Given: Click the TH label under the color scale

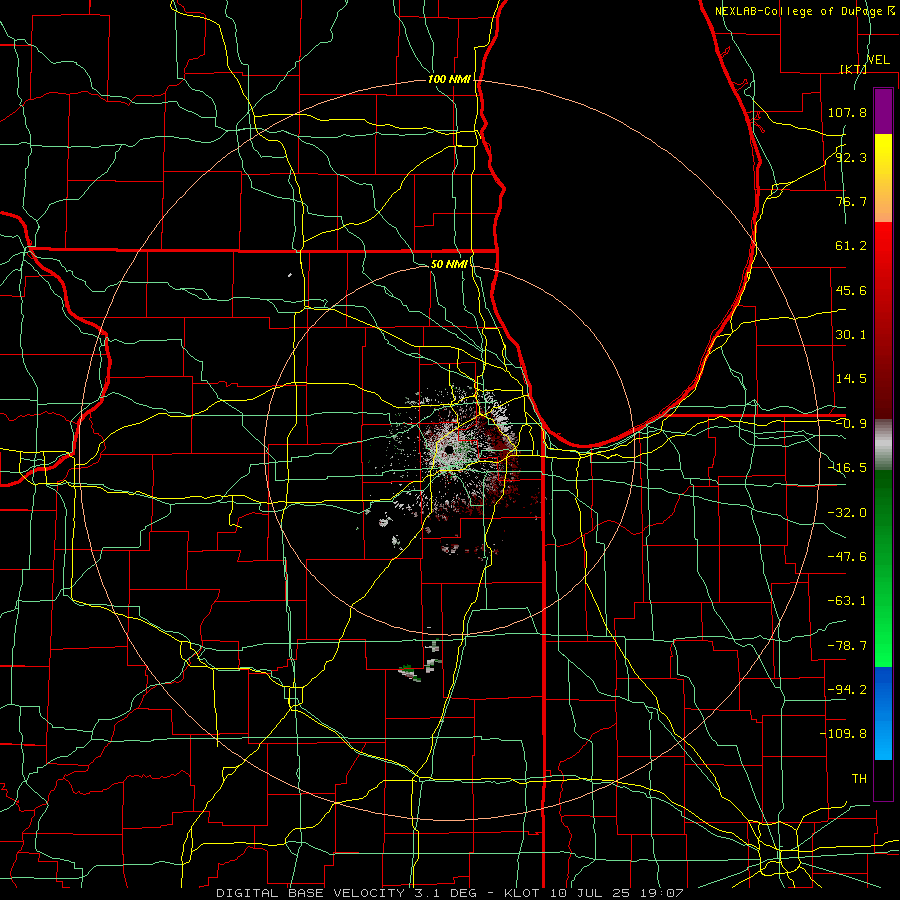Looking at the screenshot, I should click(859, 779).
